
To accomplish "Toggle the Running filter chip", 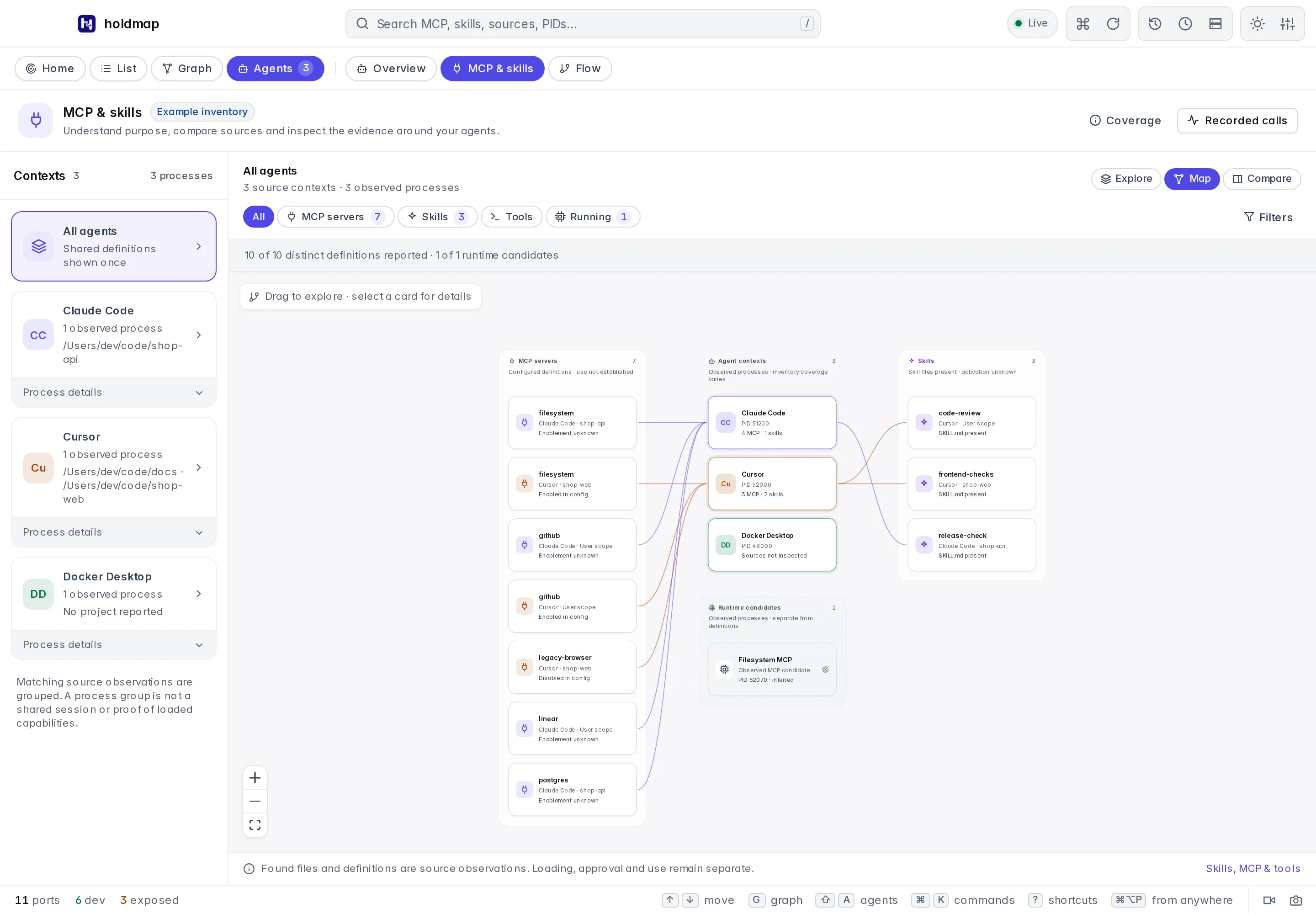I will coord(593,217).
